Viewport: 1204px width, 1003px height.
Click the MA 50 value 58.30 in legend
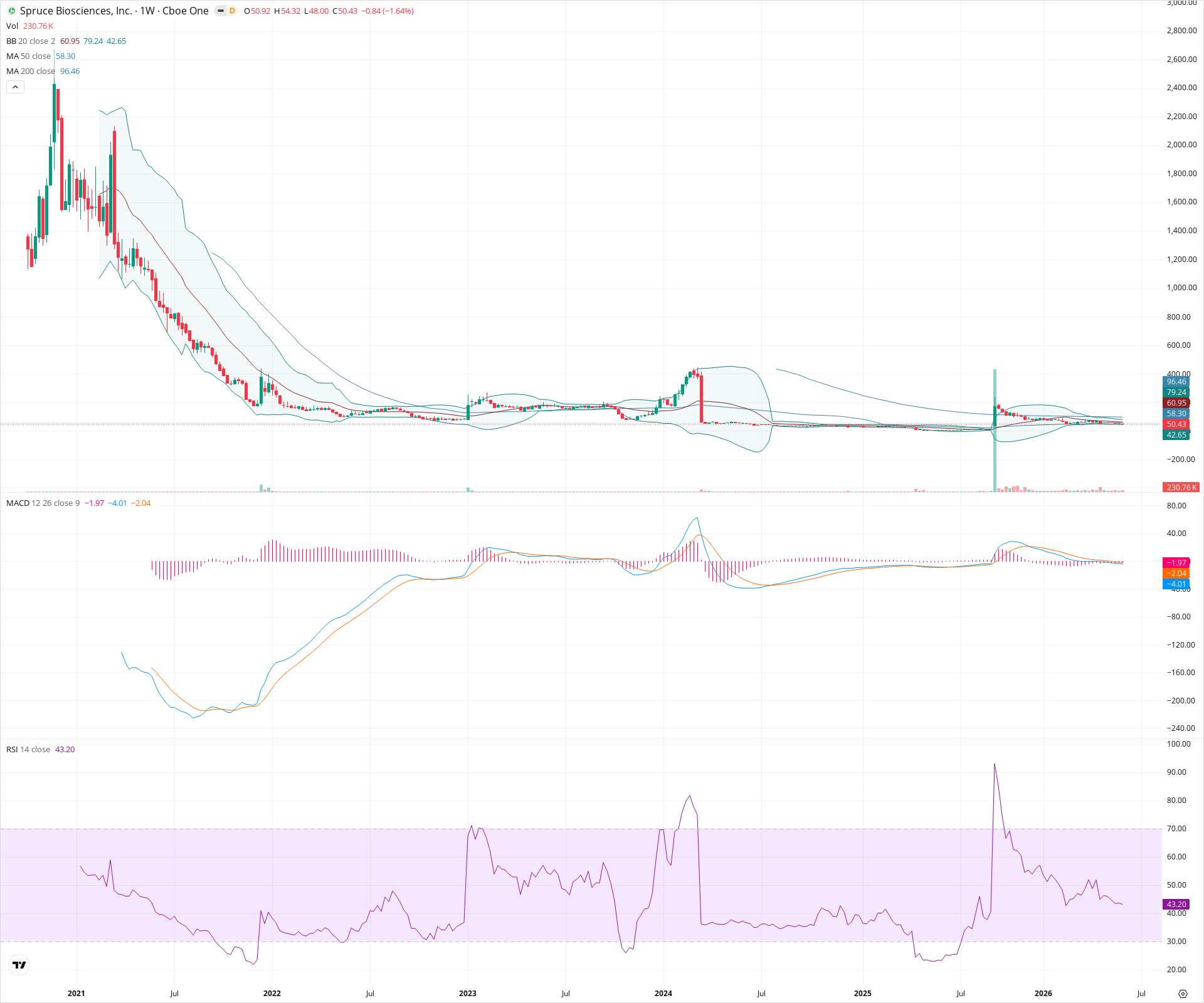(65, 56)
